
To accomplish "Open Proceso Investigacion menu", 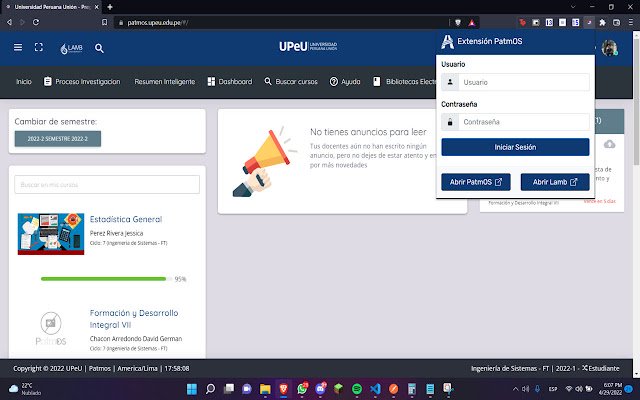I will tap(82, 82).
